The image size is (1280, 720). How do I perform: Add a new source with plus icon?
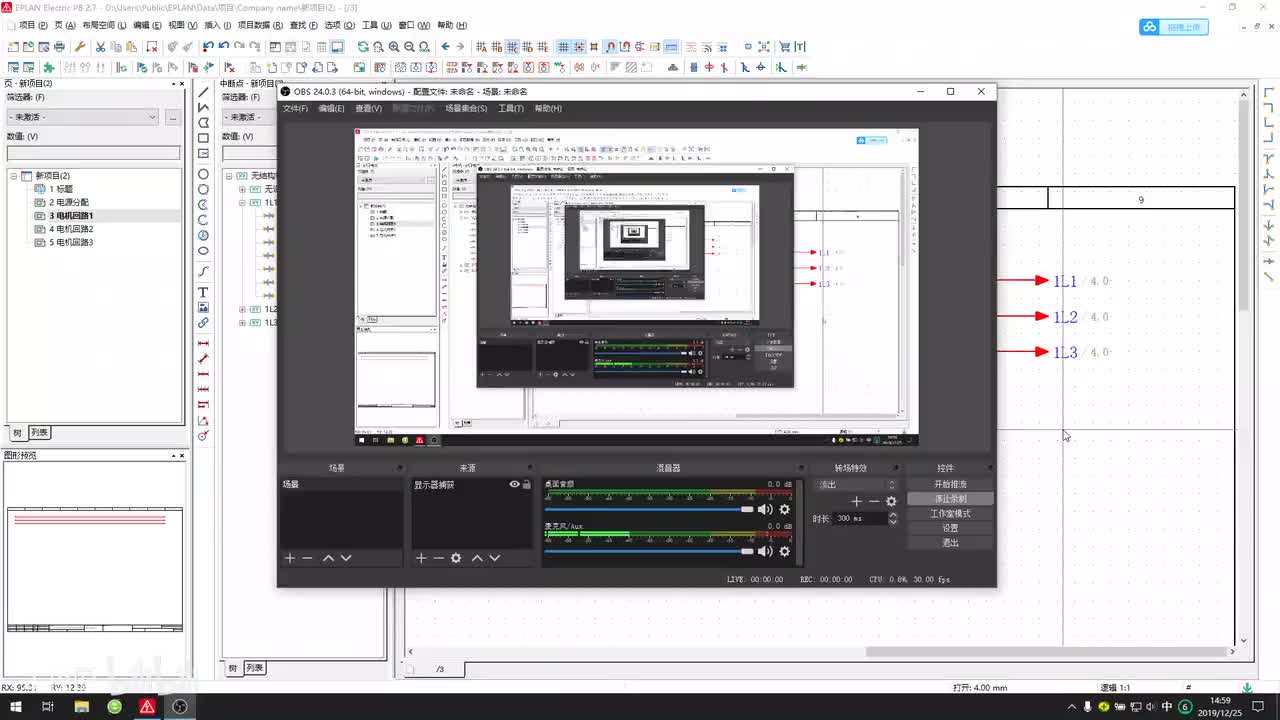[421, 558]
